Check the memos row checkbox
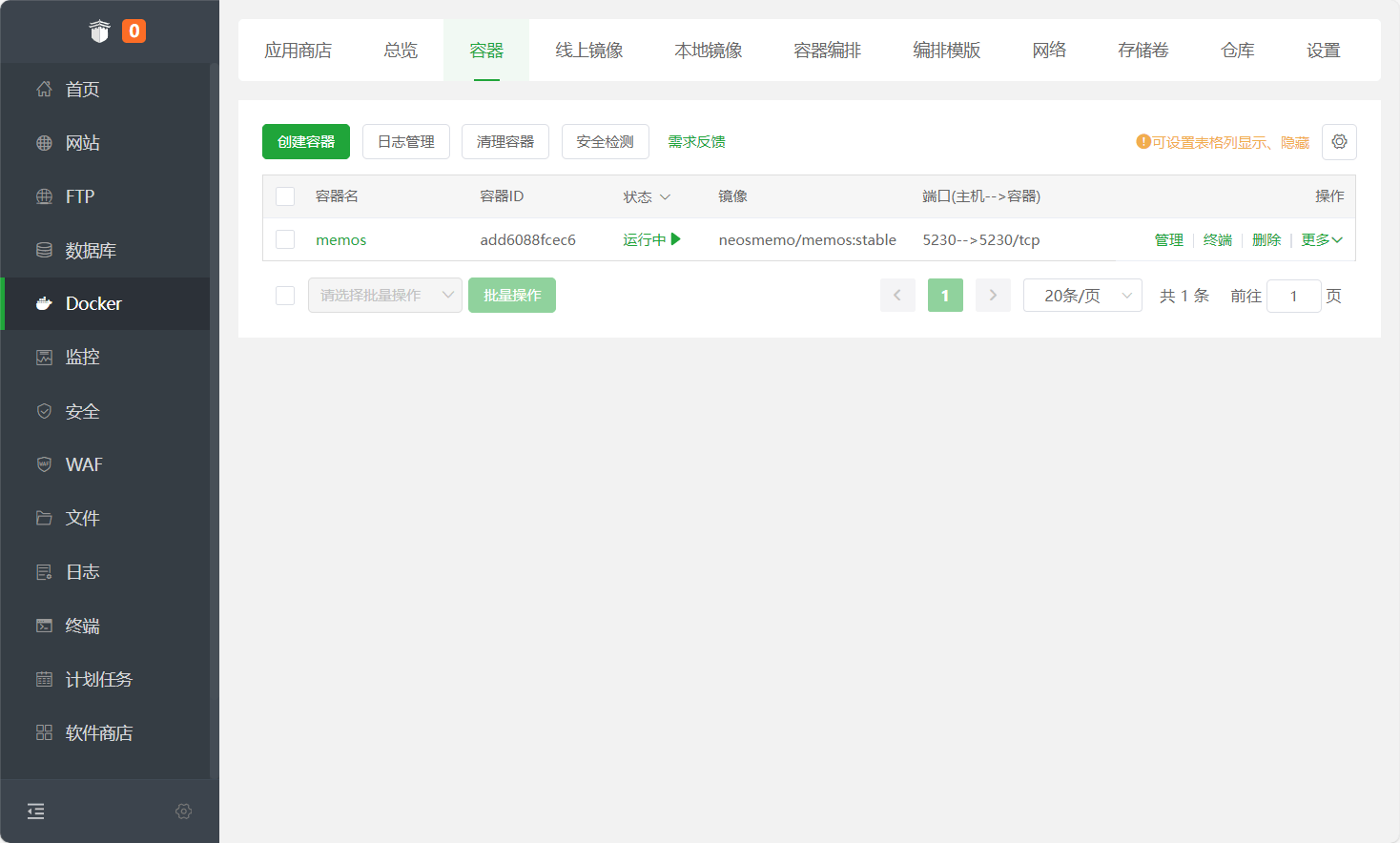The height and width of the screenshot is (843, 1400). click(285, 239)
